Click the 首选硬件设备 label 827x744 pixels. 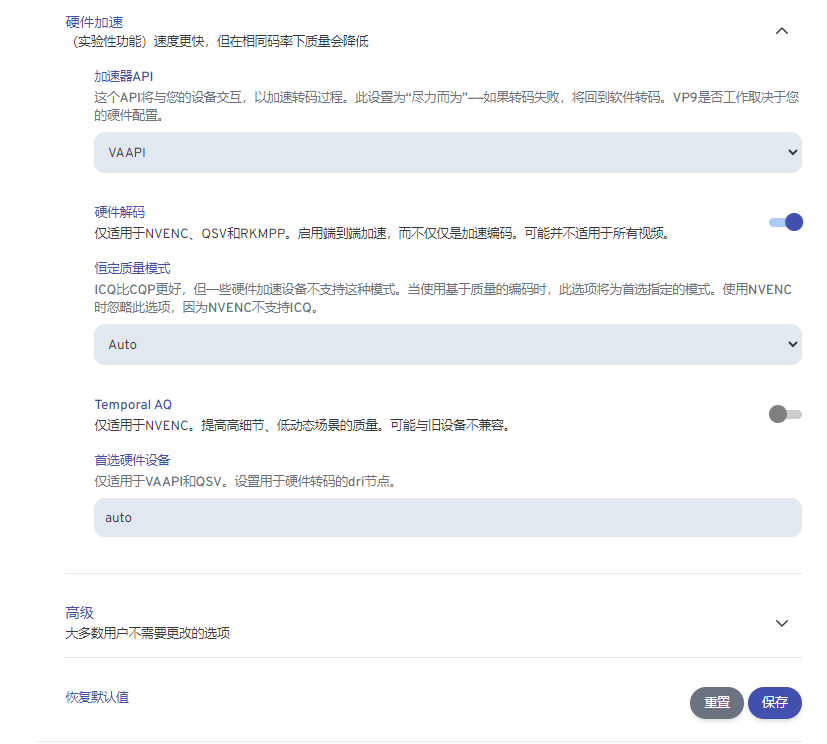132,460
